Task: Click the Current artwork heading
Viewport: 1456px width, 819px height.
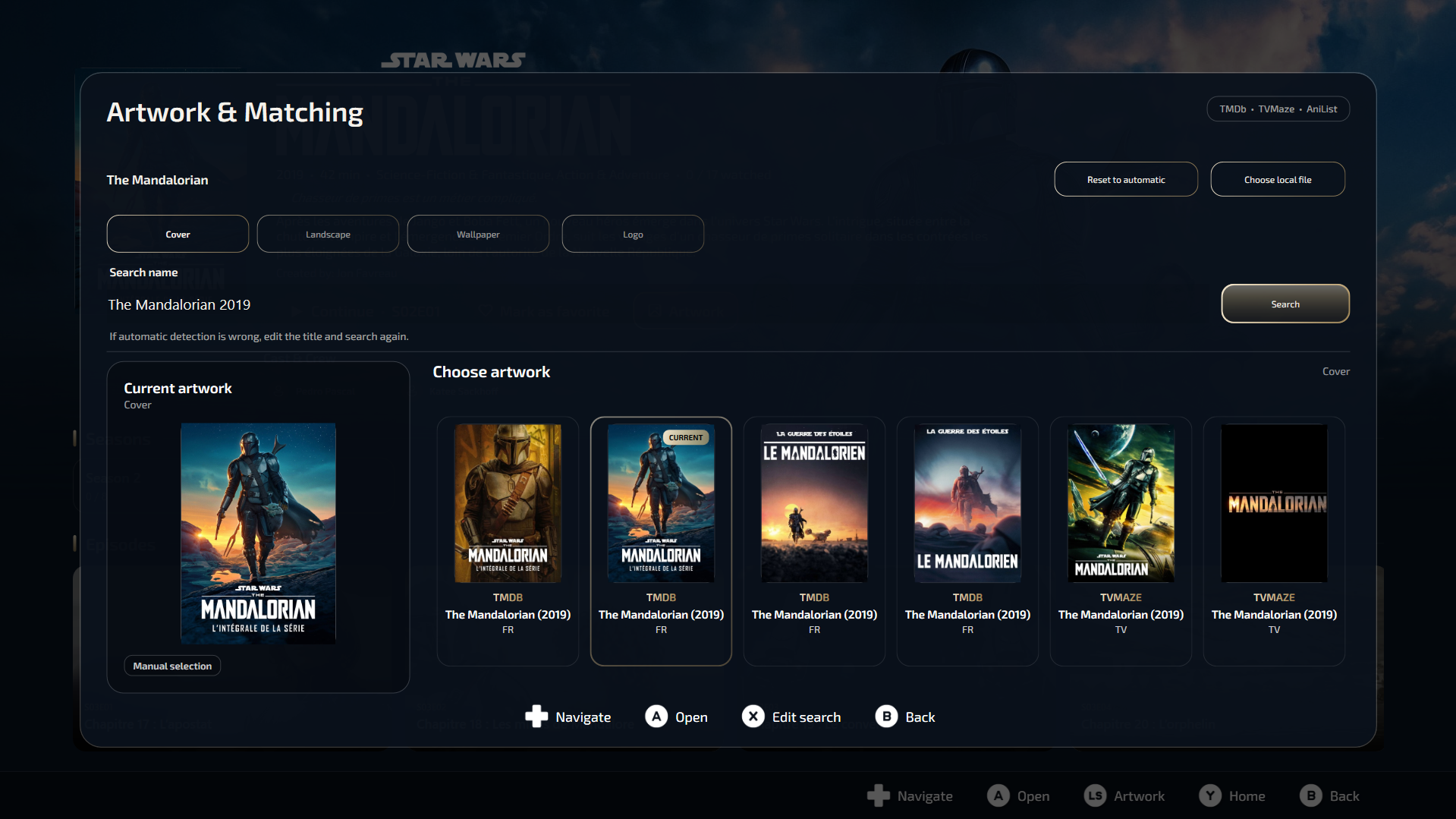Action: tap(178, 388)
